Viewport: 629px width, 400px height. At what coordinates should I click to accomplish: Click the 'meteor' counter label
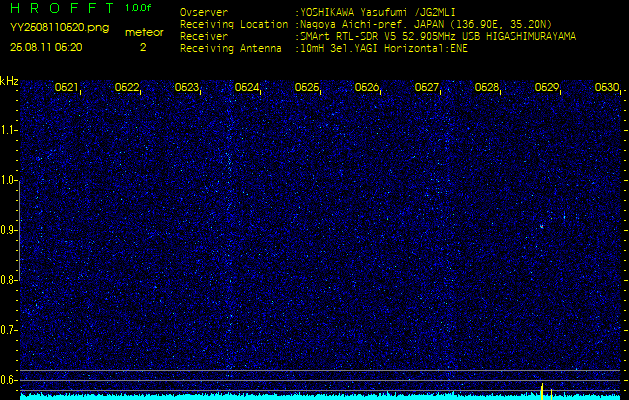coord(144,33)
